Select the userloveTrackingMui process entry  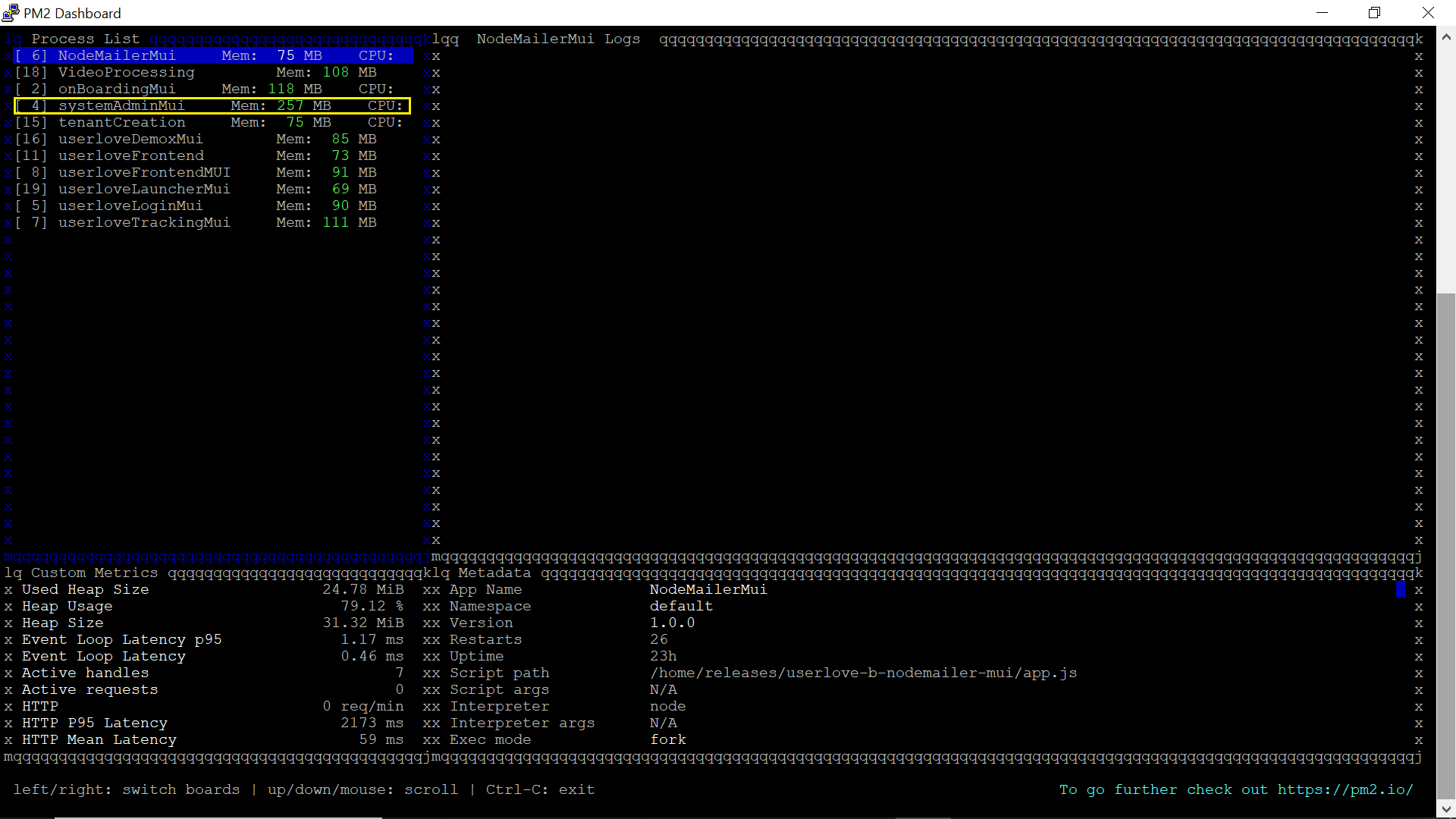(144, 222)
